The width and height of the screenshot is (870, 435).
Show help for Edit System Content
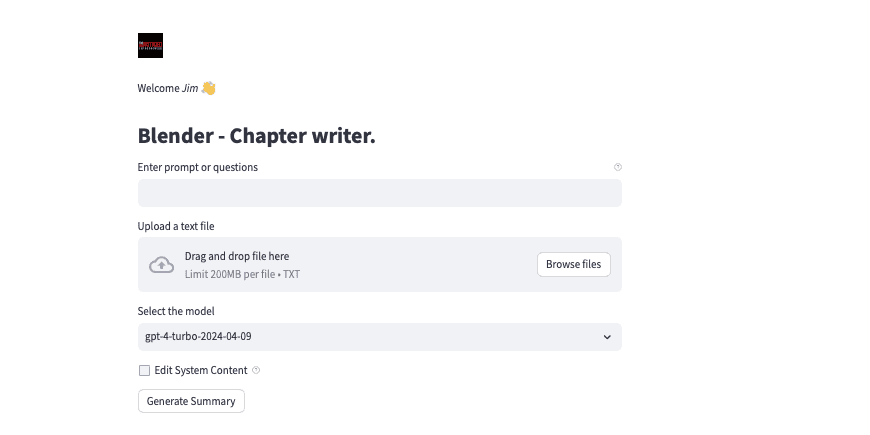pyautogui.click(x=256, y=370)
